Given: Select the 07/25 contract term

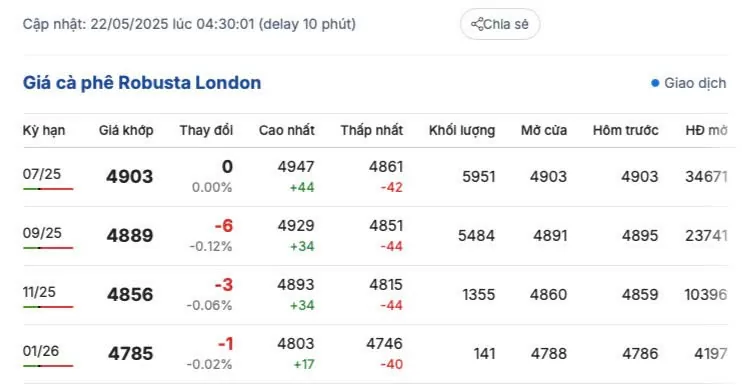Looking at the screenshot, I should [42, 174].
